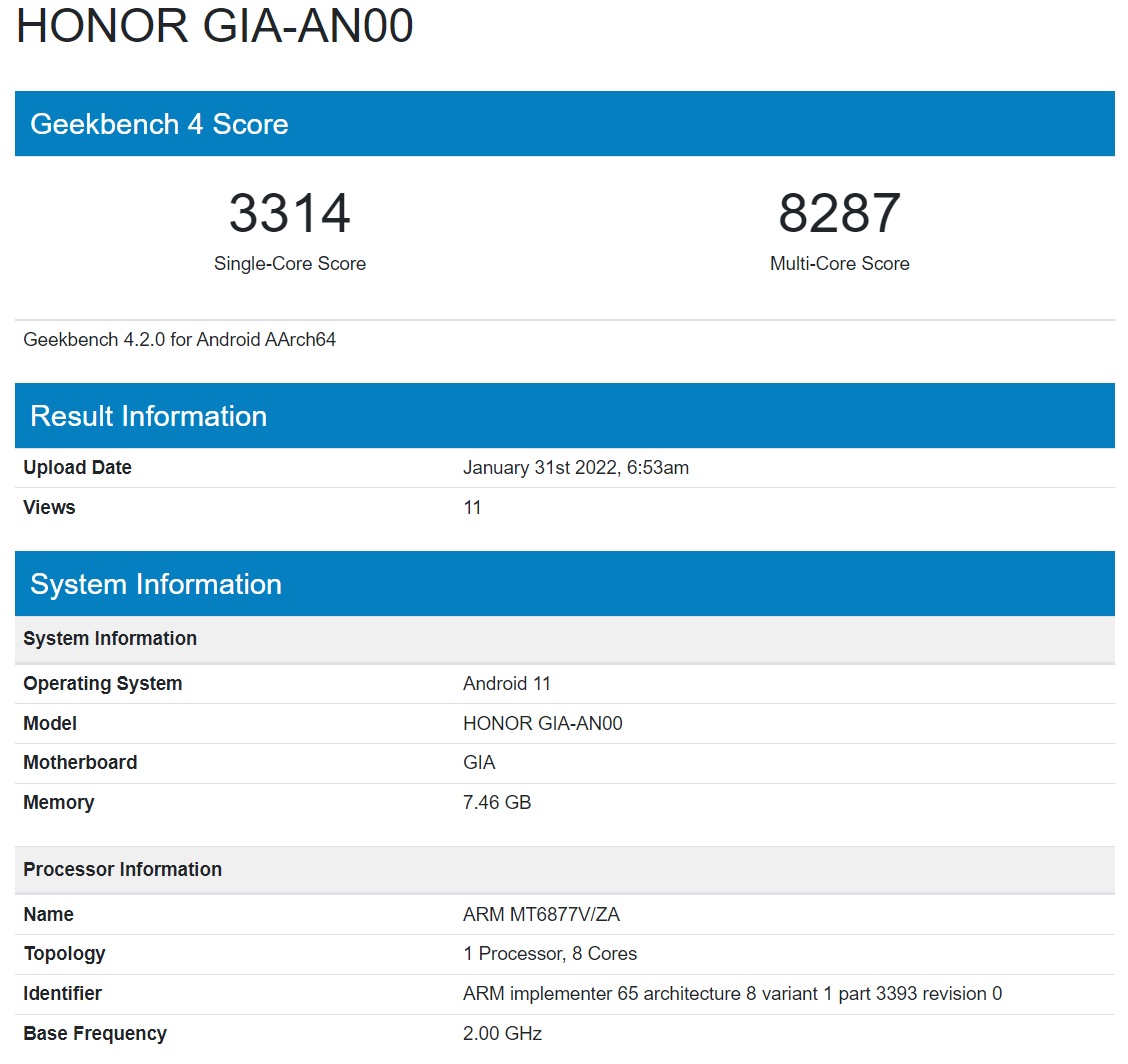Click the processor name ARM MT6877V/ZA
This screenshot has width=1128, height=1064.
click(541, 915)
